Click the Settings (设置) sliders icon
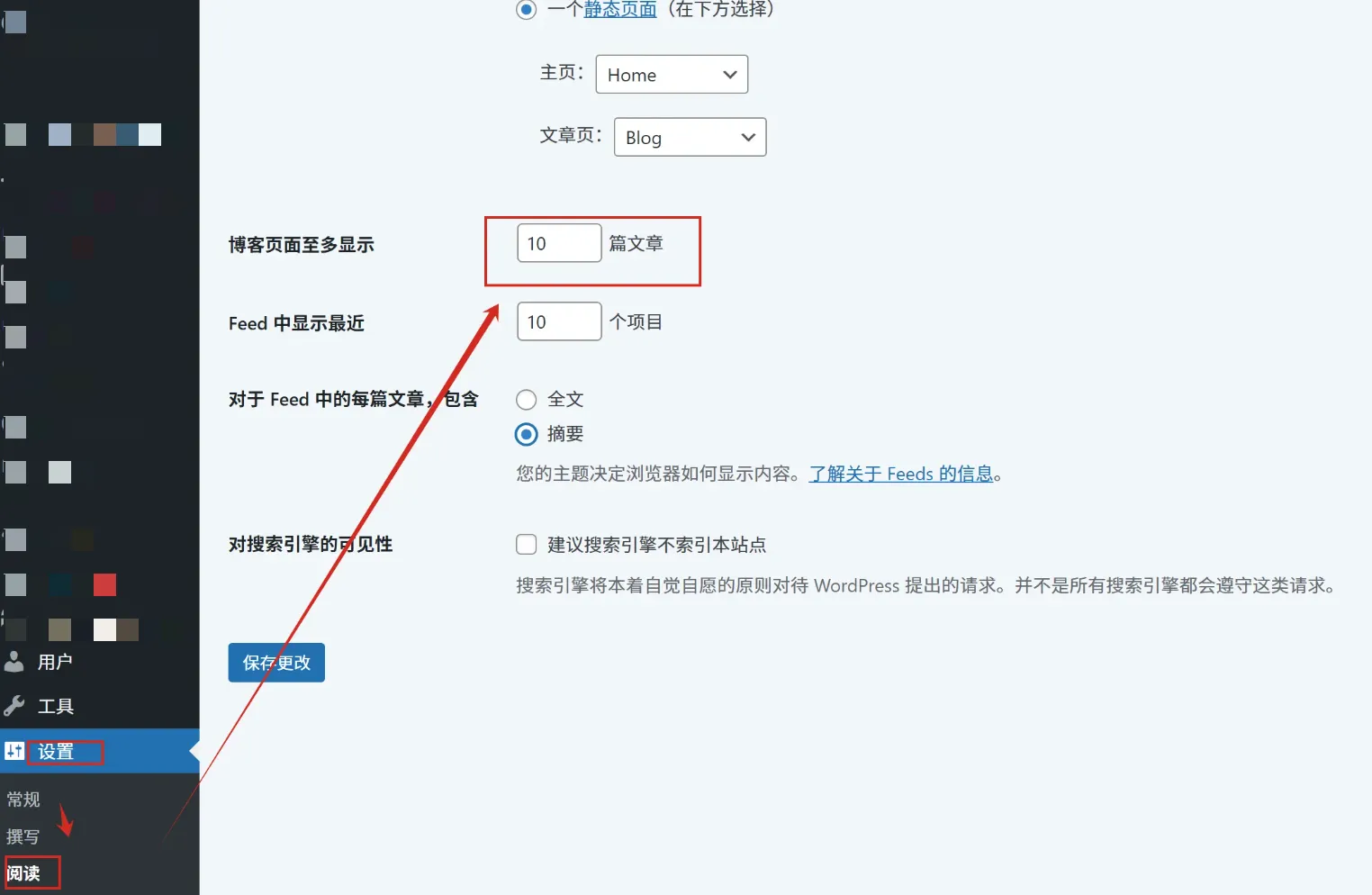1372x895 pixels. click(x=14, y=751)
